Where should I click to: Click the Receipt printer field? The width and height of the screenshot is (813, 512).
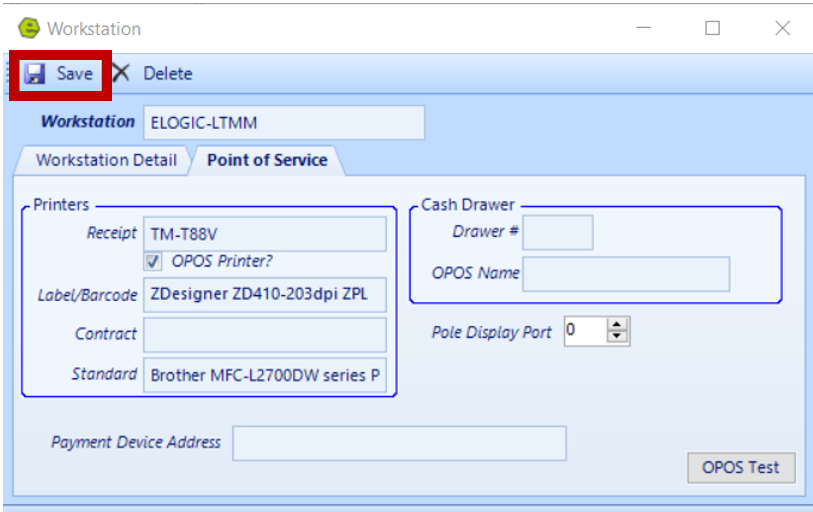coord(264,234)
